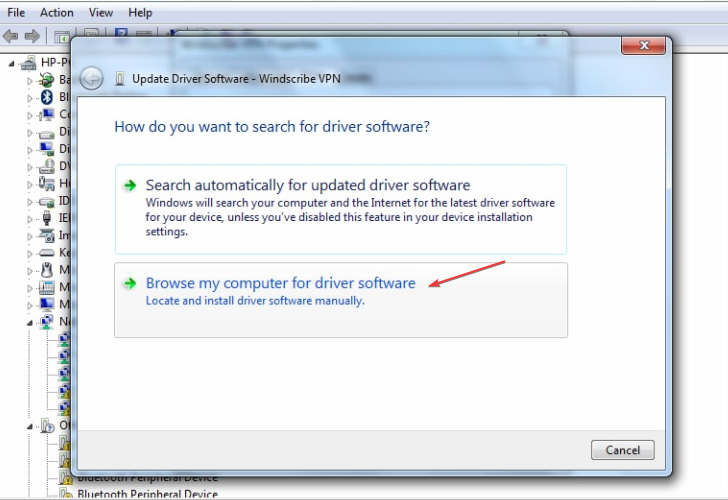Screen dimensions: 728x500
Task: Select the Computer category icon in tree
Action: (x=46, y=114)
